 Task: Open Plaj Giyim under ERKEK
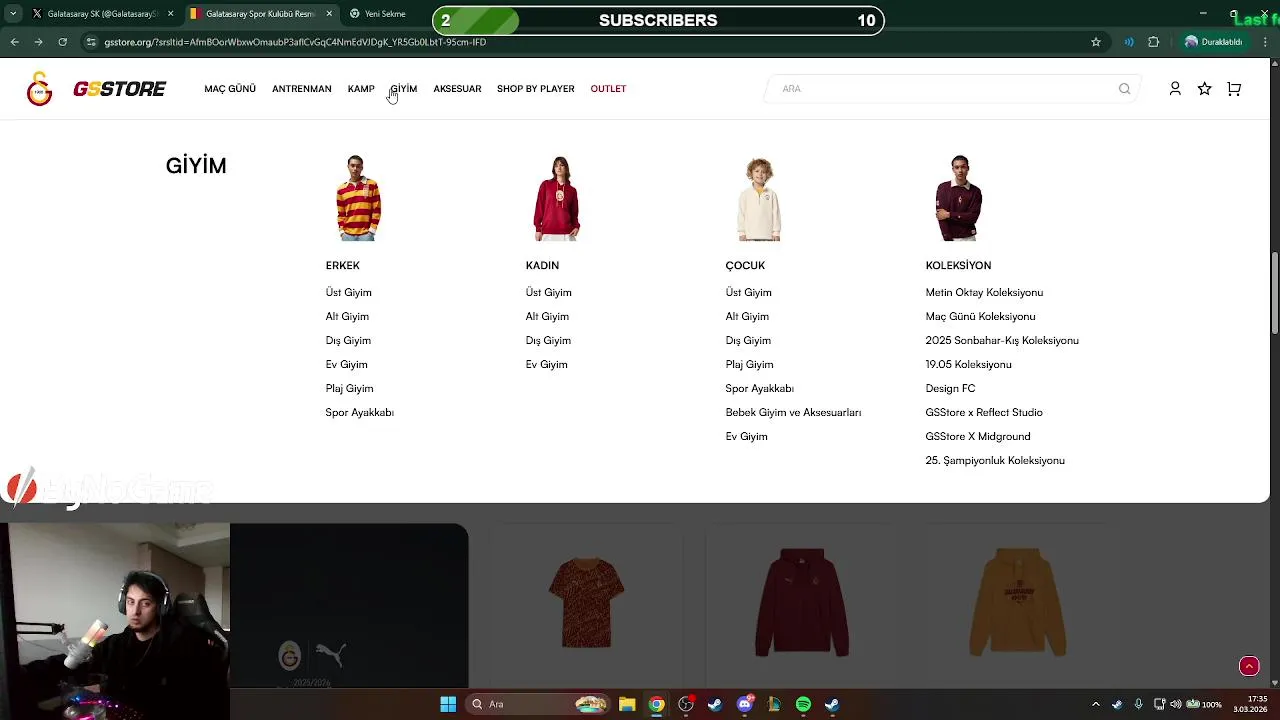[x=349, y=388]
